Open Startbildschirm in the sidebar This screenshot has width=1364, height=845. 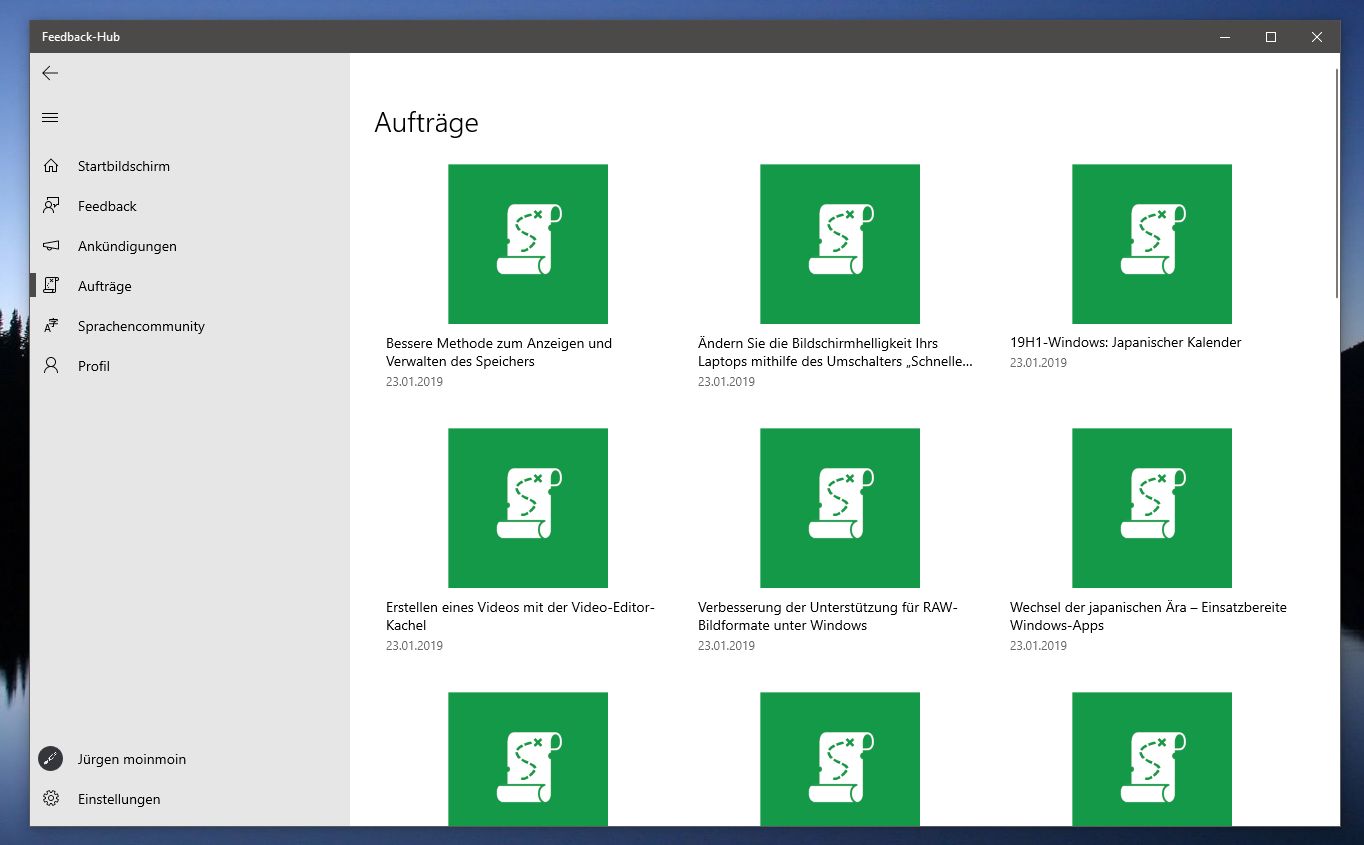tap(190, 166)
